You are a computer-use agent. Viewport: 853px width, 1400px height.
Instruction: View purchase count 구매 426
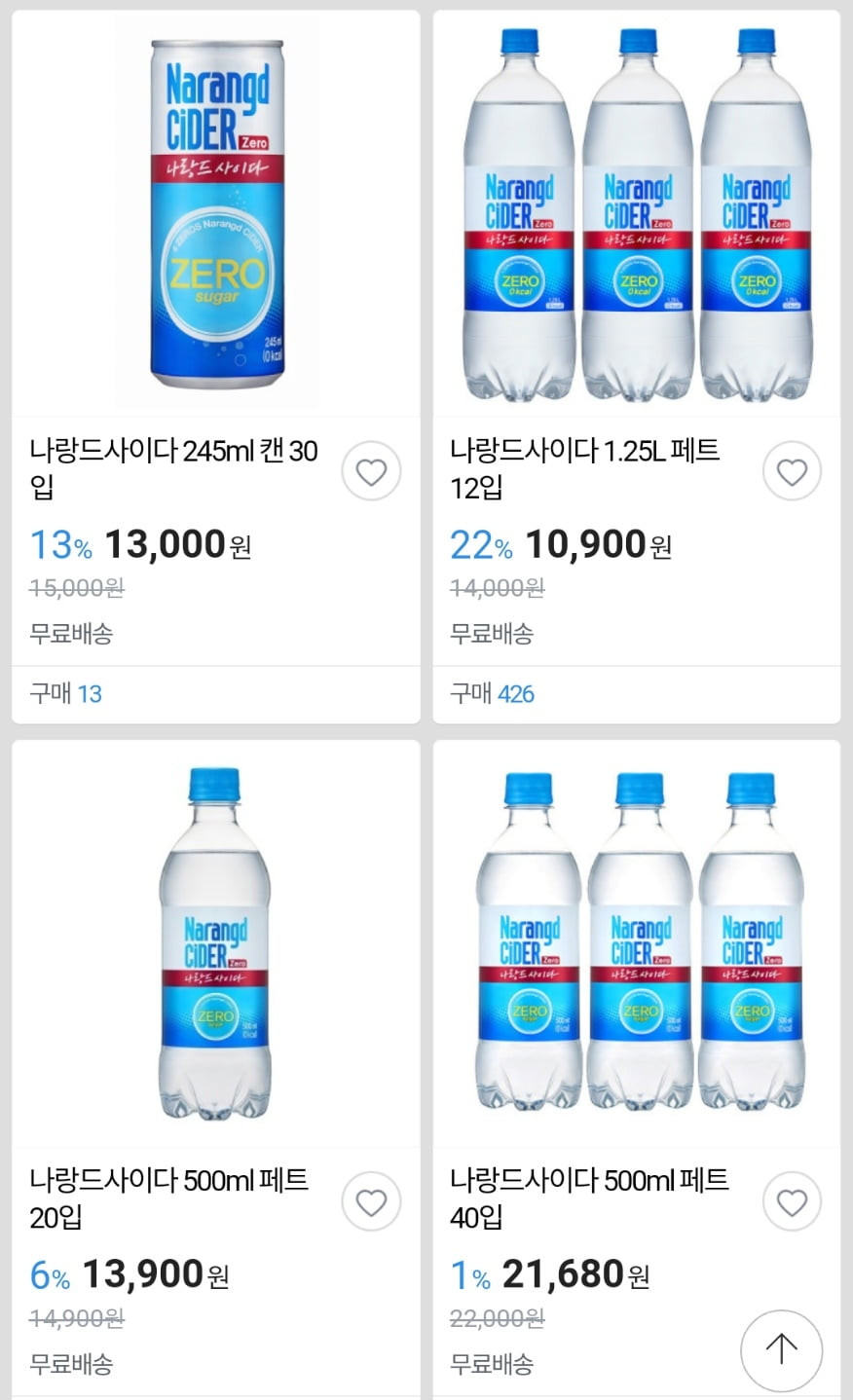493,694
